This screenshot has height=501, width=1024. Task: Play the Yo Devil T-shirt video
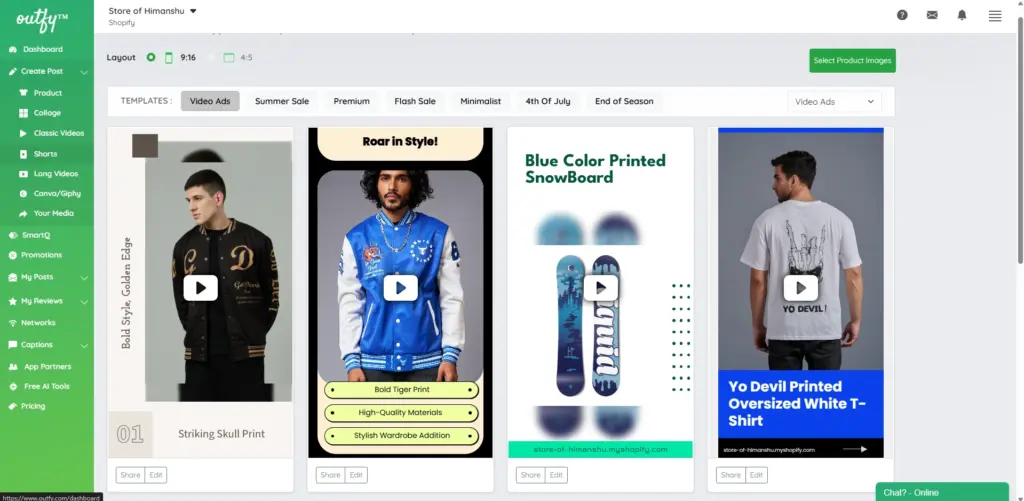pos(800,288)
